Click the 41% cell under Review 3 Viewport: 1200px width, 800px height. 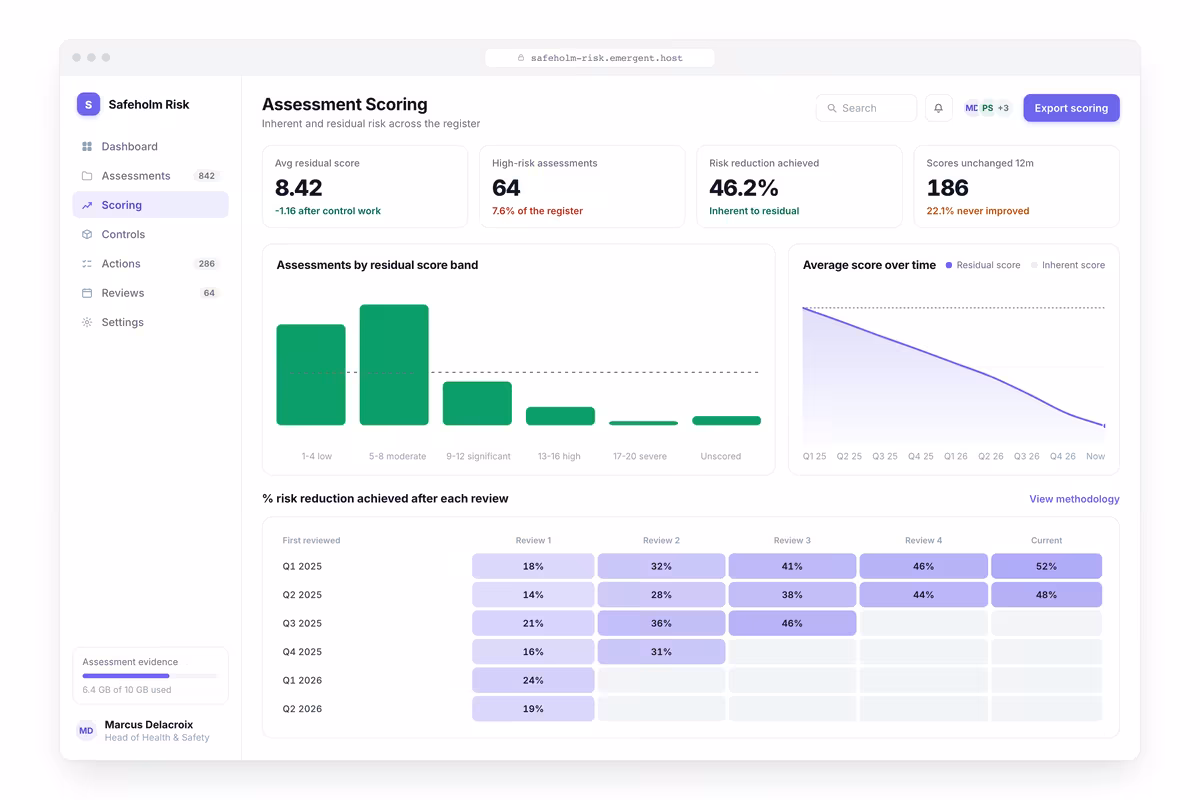[792, 566]
